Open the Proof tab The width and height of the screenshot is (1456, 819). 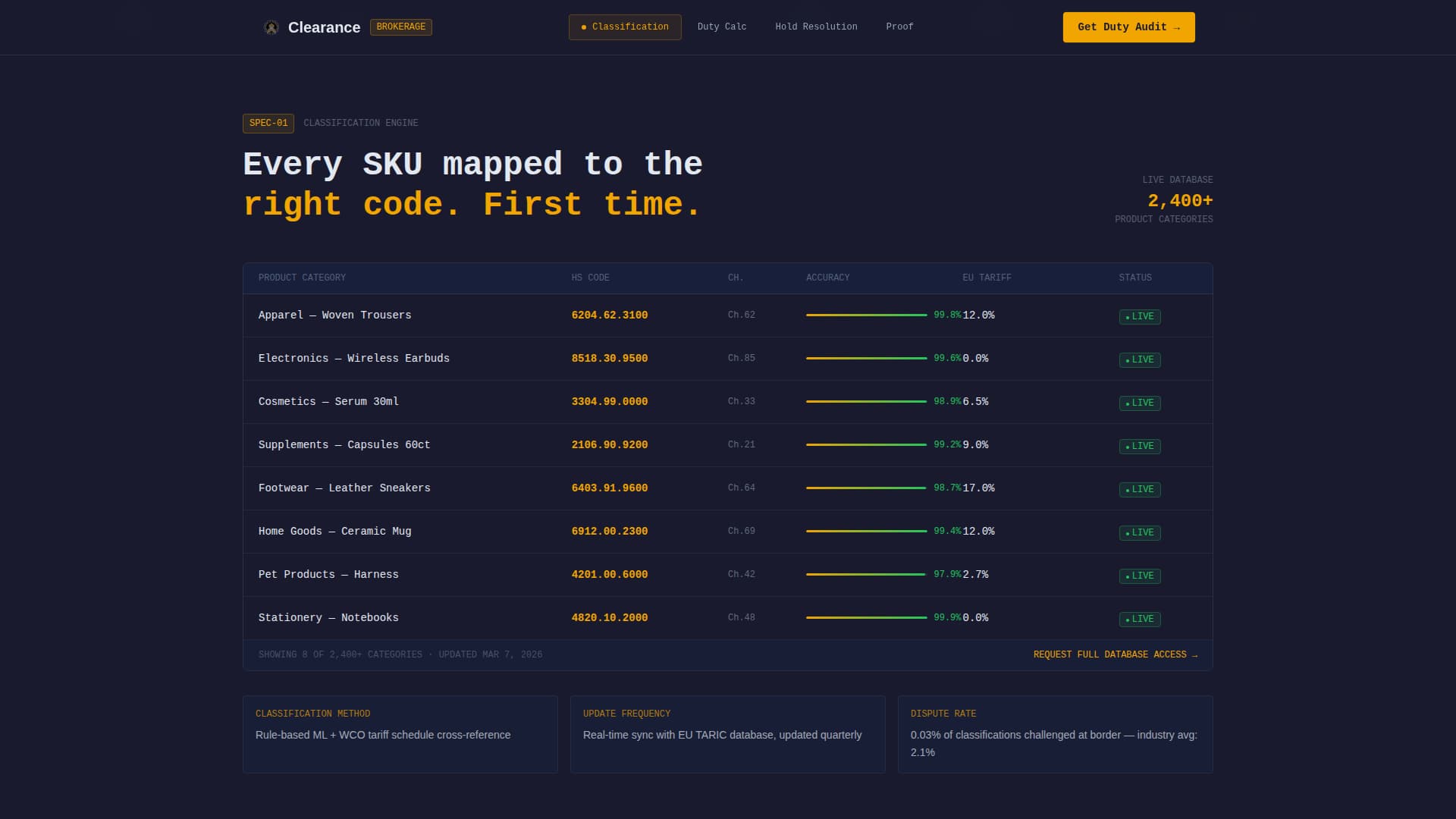tap(899, 27)
